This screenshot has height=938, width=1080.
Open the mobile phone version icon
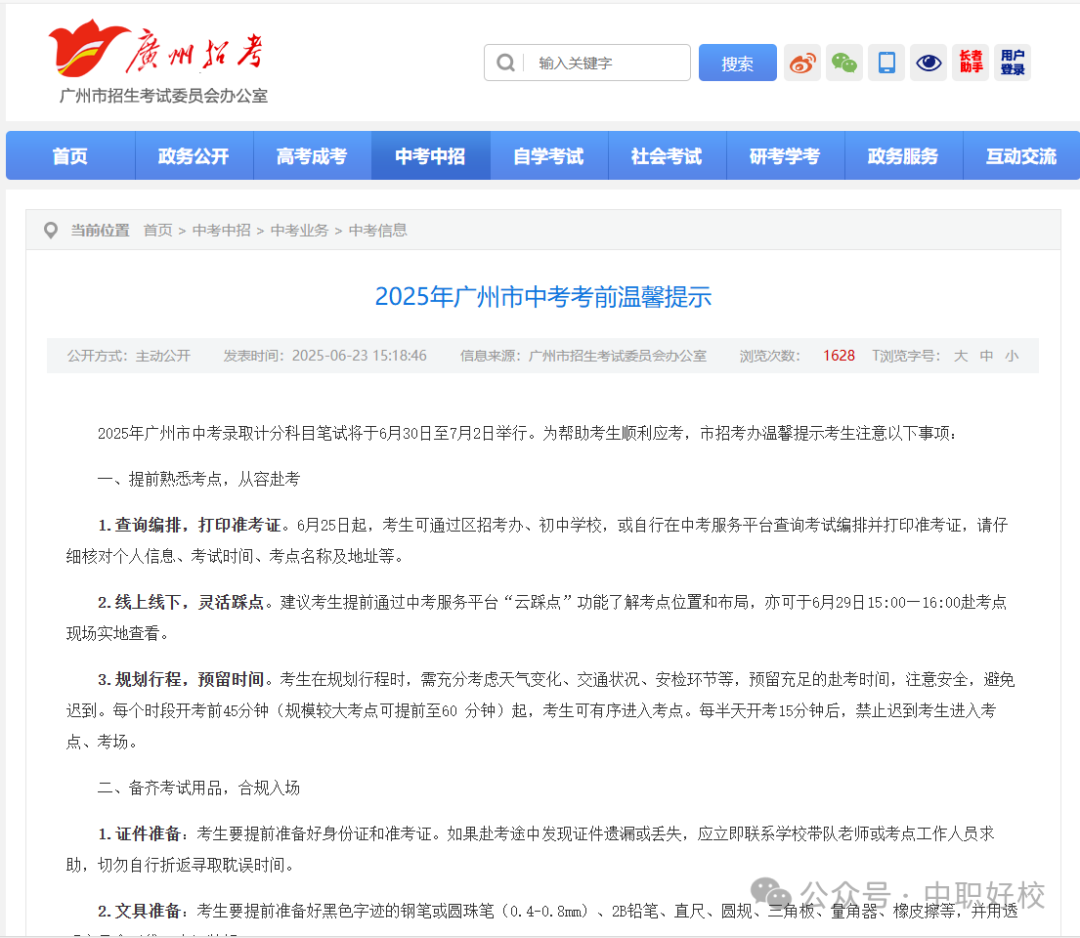[886, 63]
